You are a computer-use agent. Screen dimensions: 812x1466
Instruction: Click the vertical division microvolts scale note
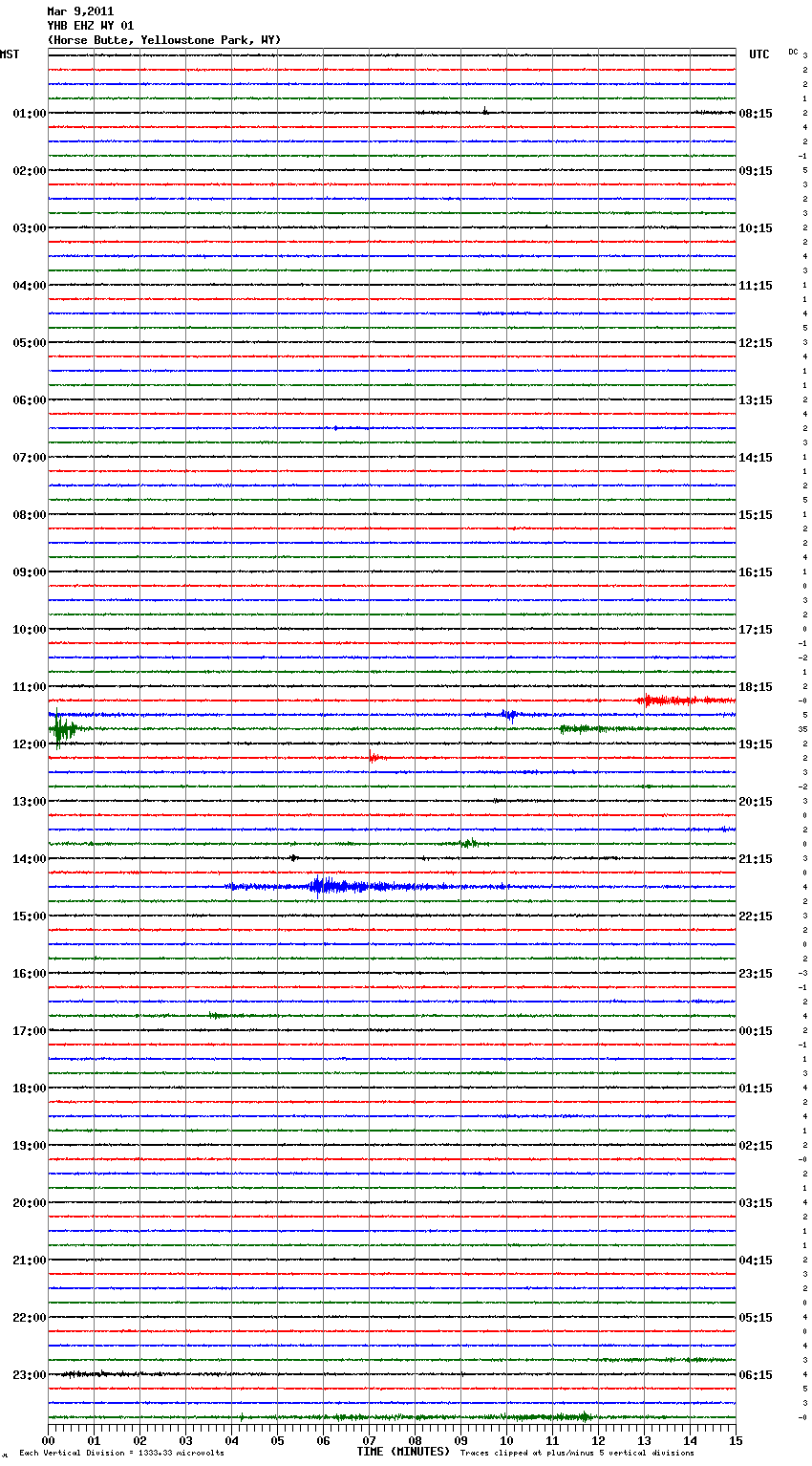pos(121,1454)
